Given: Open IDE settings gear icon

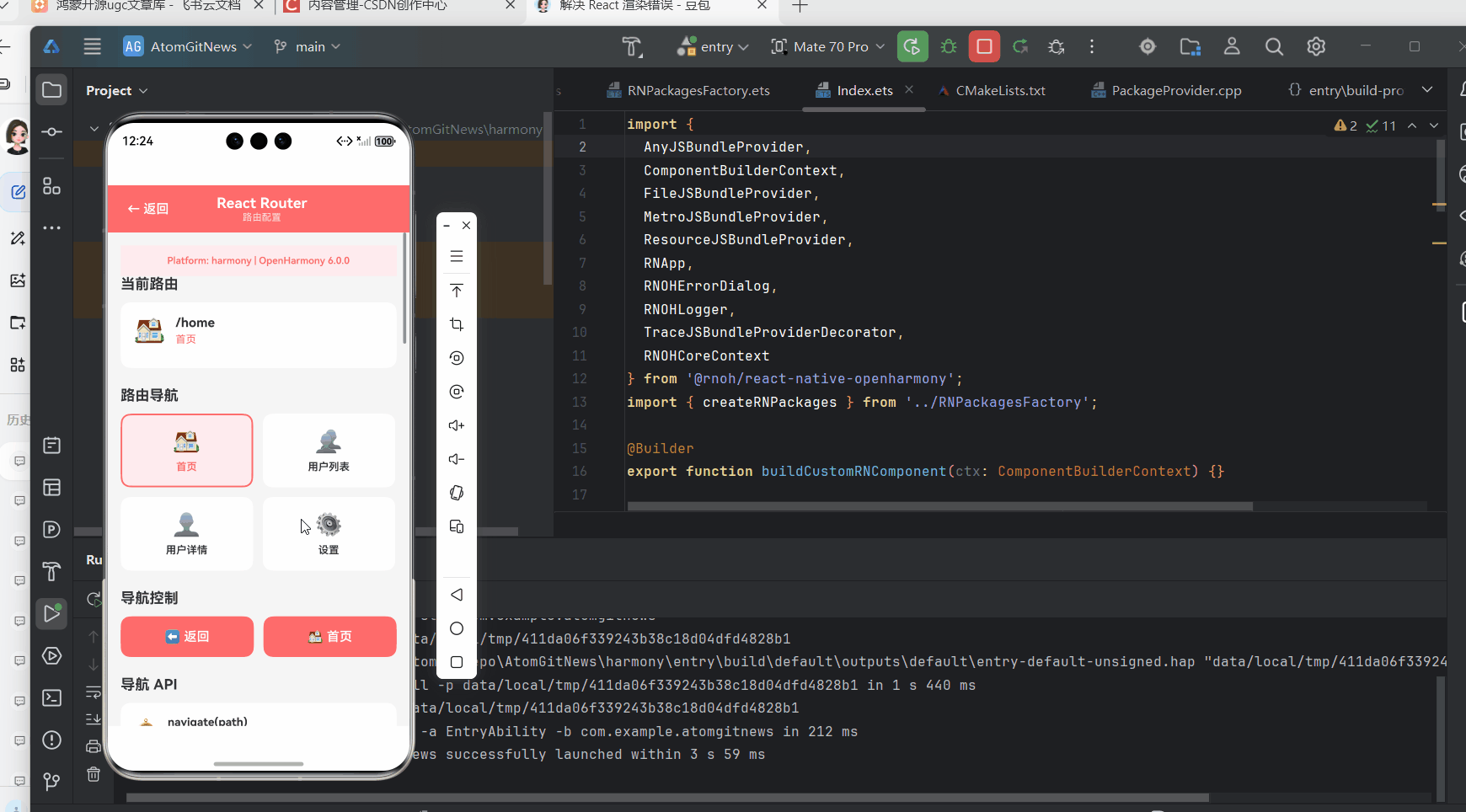Looking at the screenshot, I should pos(1316,46).
